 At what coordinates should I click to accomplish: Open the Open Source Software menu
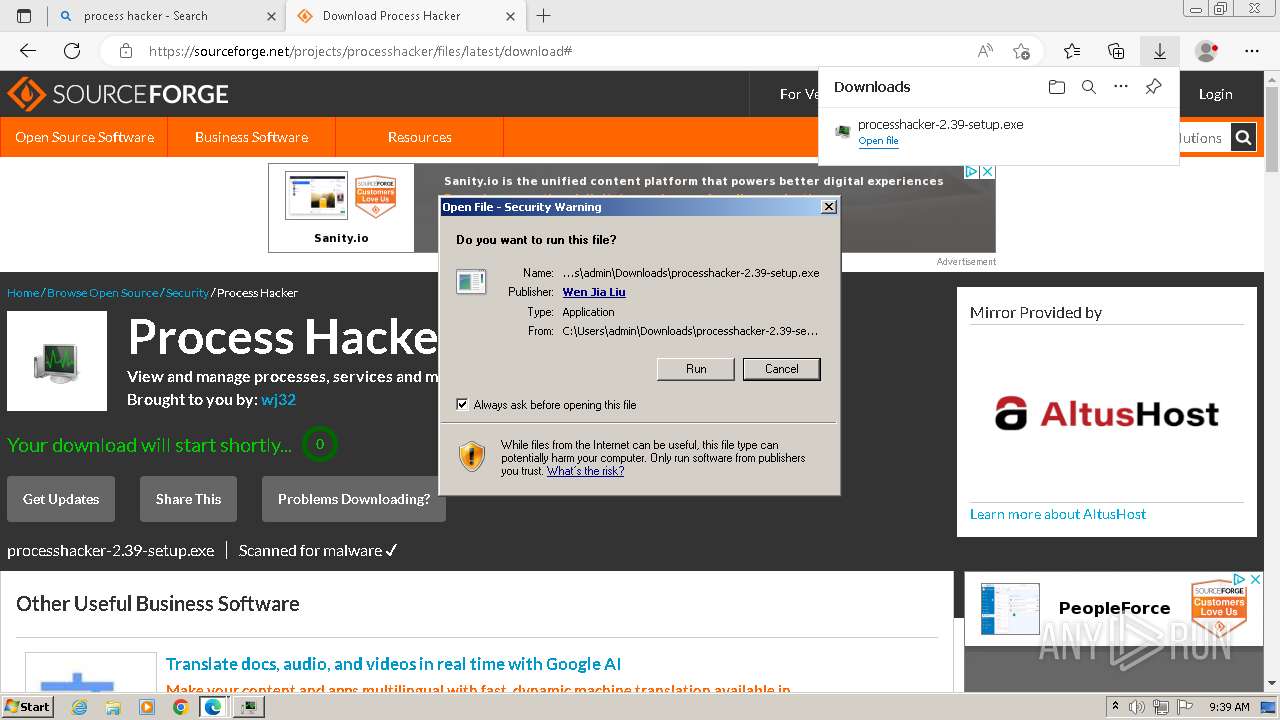[84, 137]
